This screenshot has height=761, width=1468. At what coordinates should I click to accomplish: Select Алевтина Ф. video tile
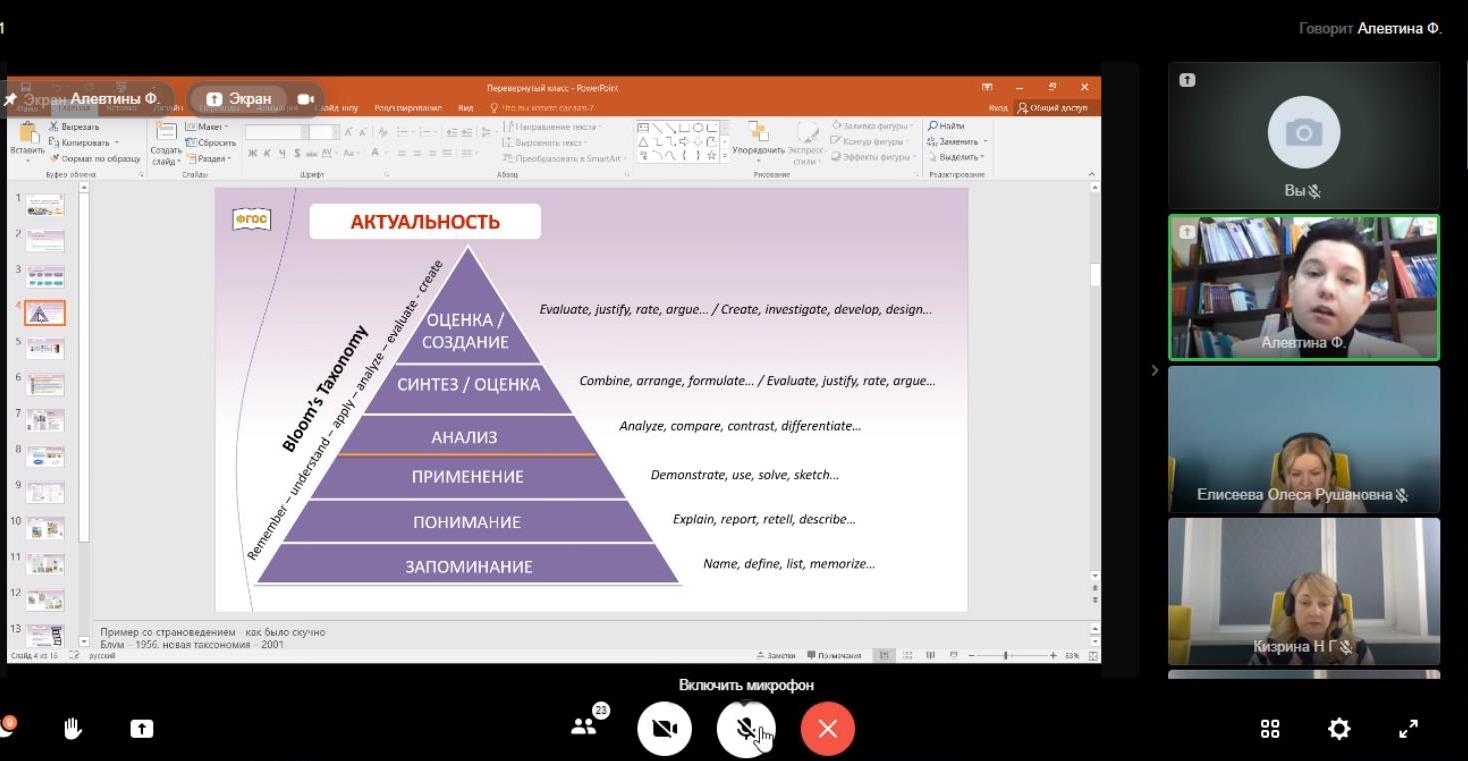pos(1303,288)
